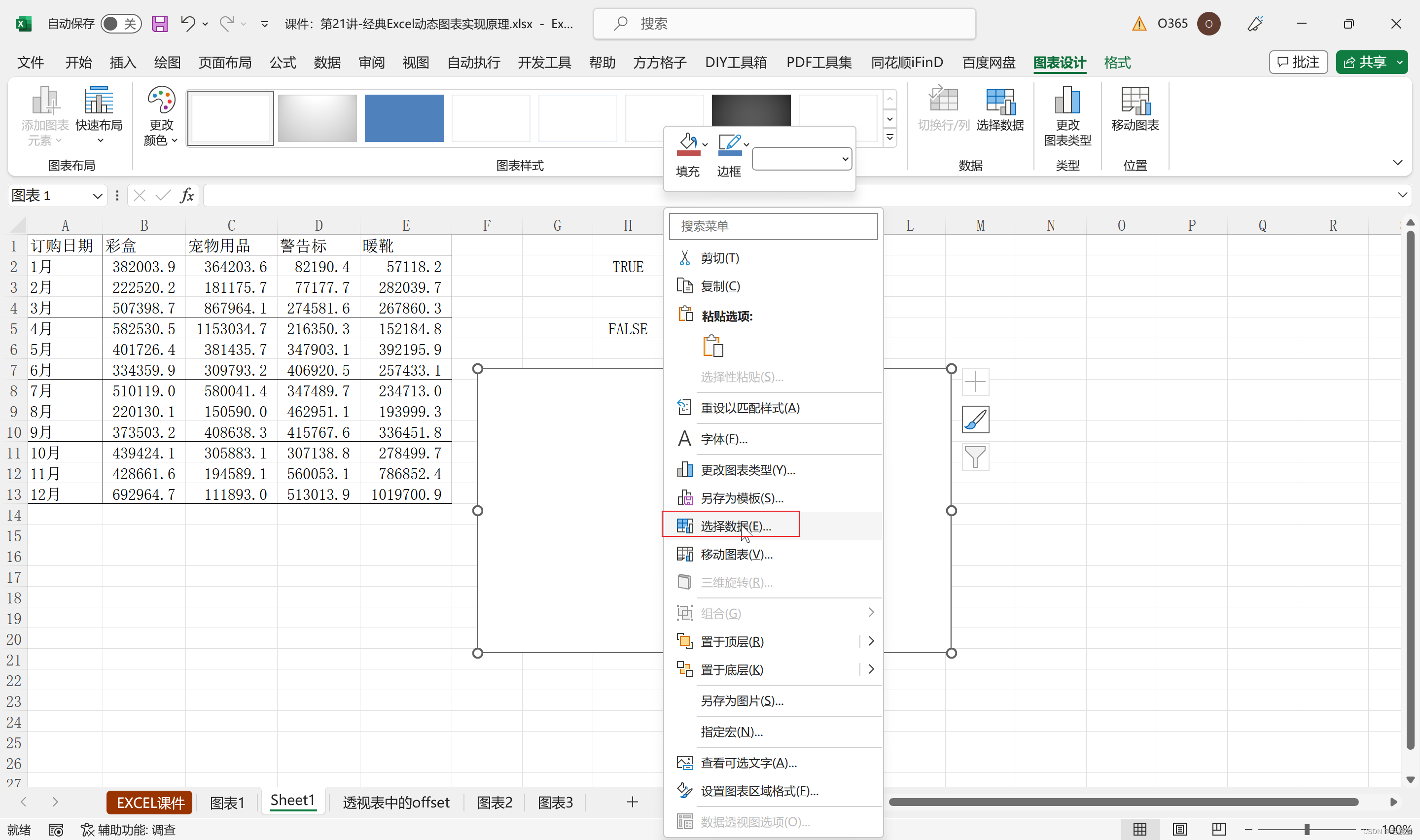Open Customize Quick Access Toolbar dropdown
1420x840 pixels.
click(264, 24)
